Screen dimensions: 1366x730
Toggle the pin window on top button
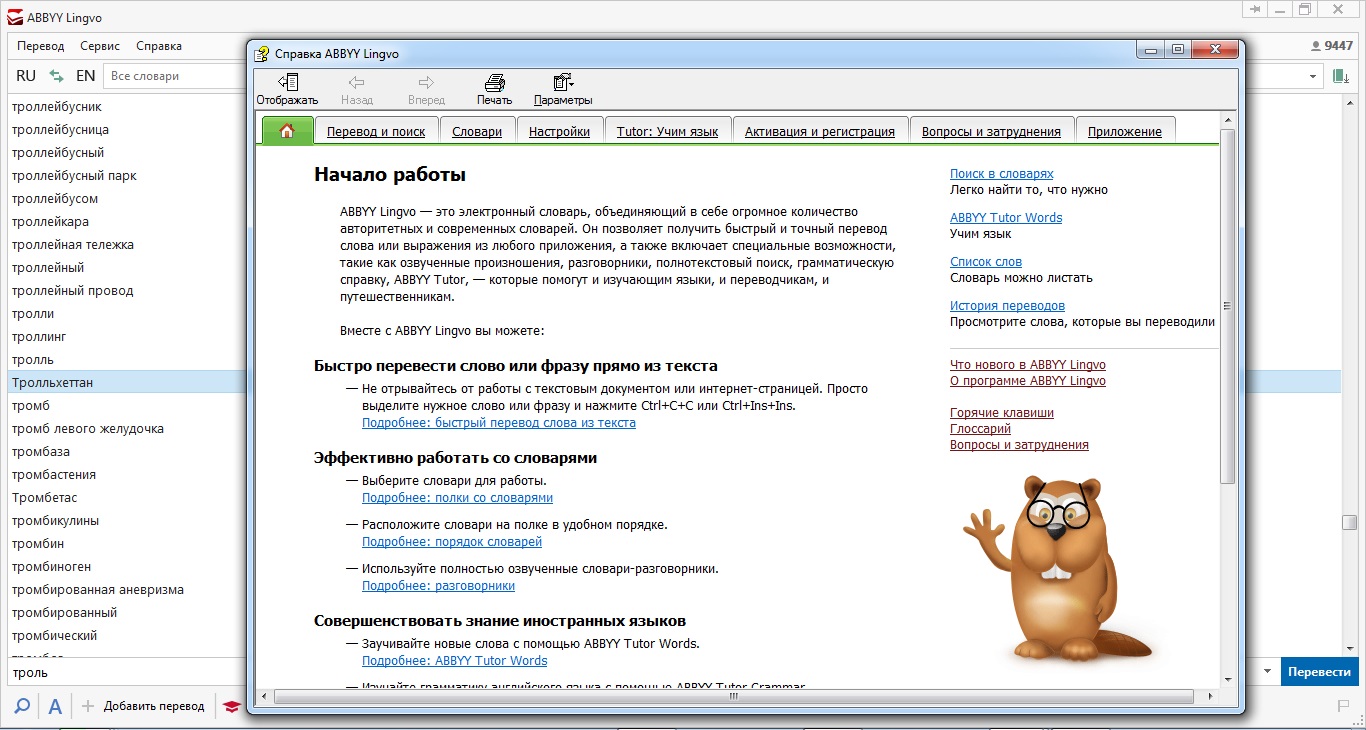(1254, 9)
